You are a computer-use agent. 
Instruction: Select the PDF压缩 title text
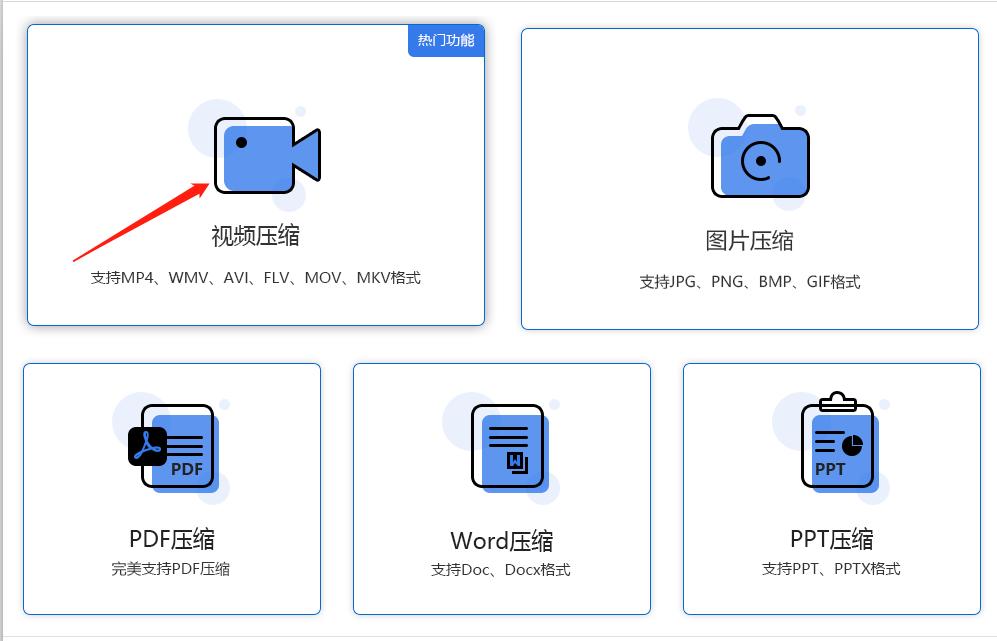click(172, 539)
